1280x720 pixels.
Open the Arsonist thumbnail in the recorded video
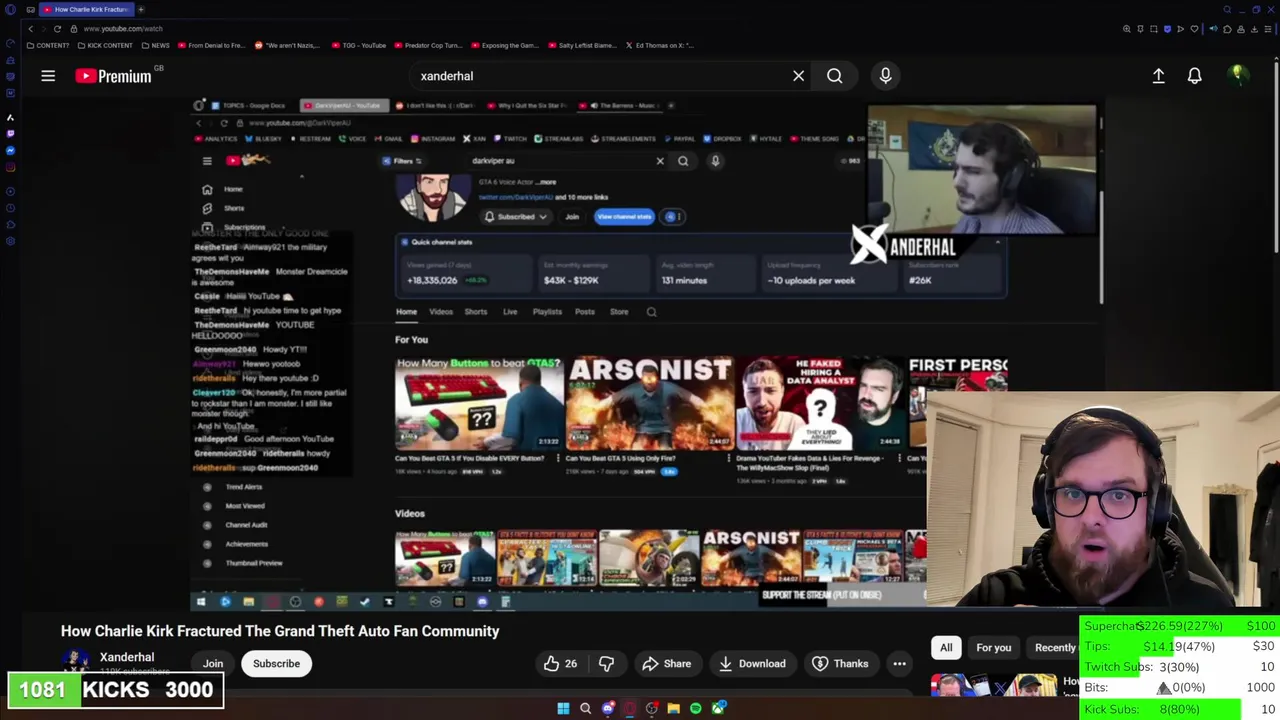point(649,402)
